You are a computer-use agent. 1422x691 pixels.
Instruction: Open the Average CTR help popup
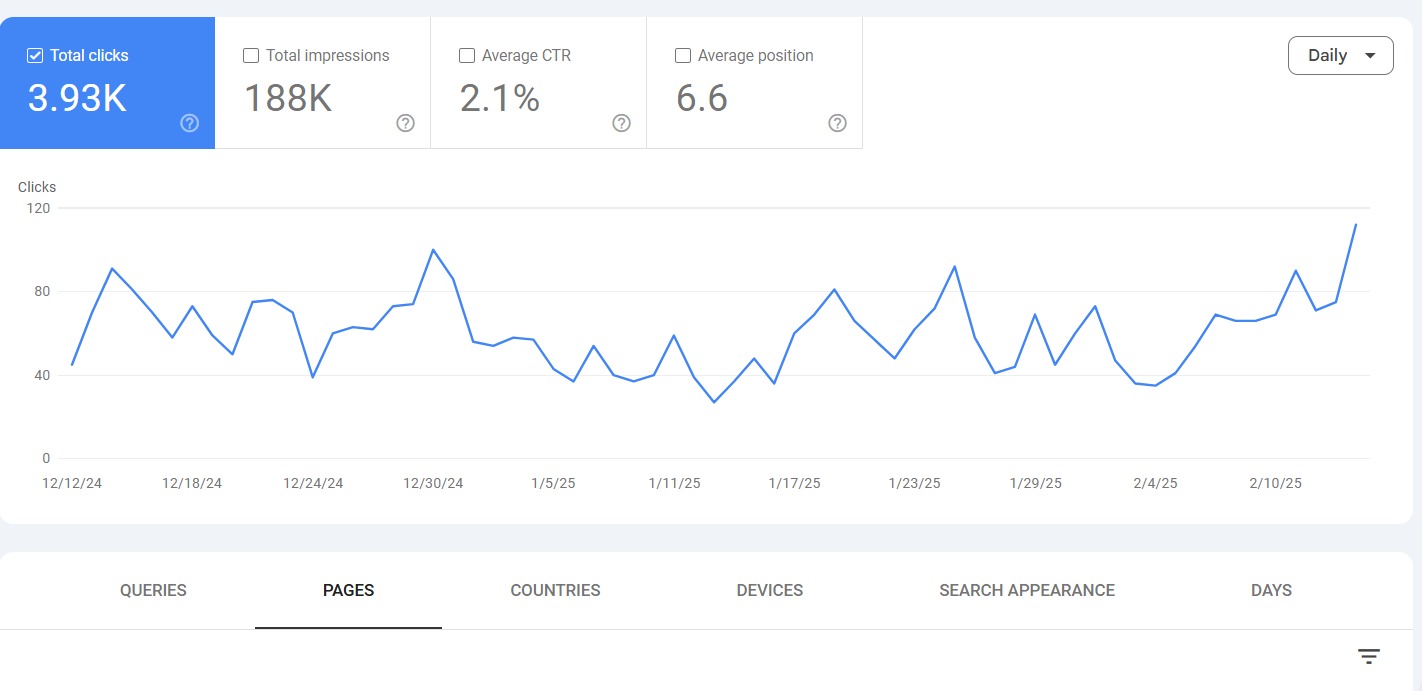(x=621, y=123)
